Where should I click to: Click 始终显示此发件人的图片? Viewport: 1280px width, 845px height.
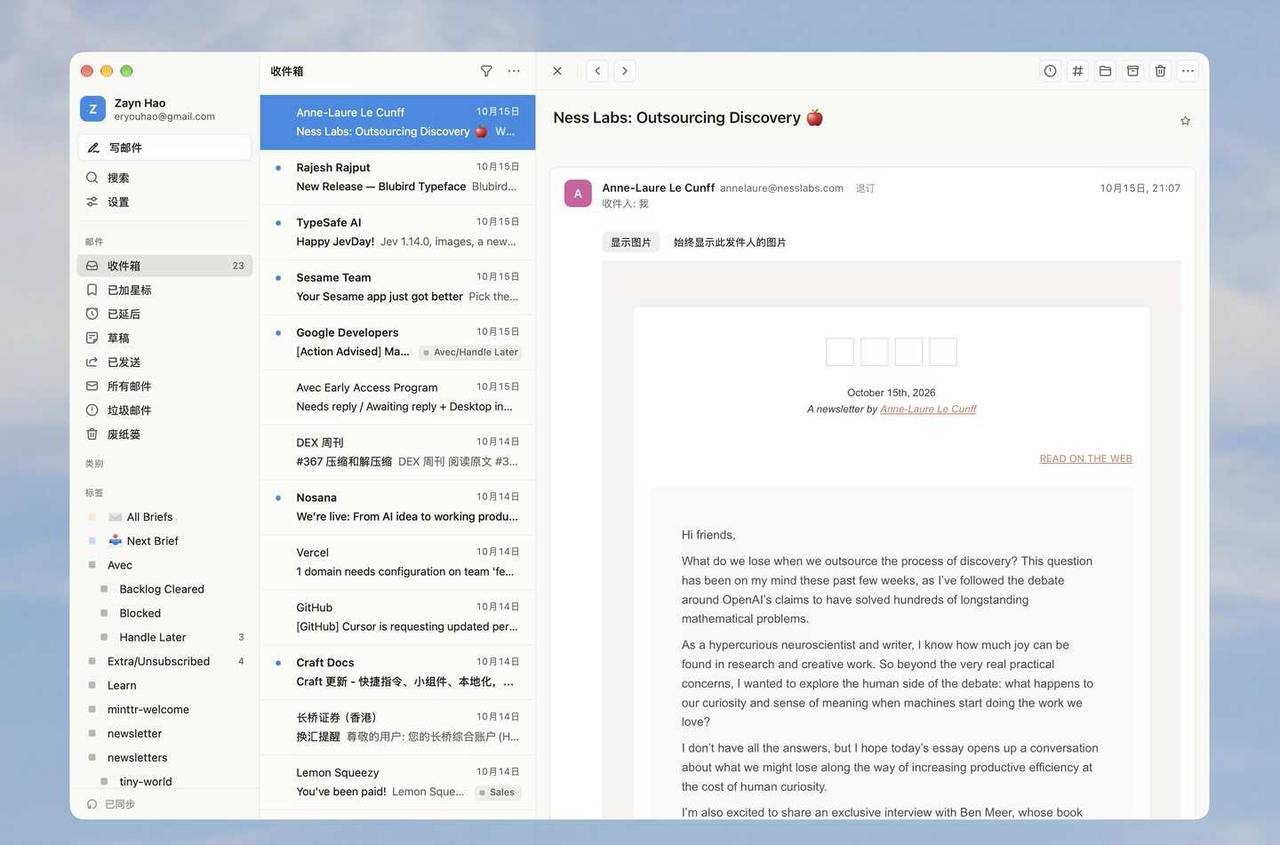click(730, 242)
